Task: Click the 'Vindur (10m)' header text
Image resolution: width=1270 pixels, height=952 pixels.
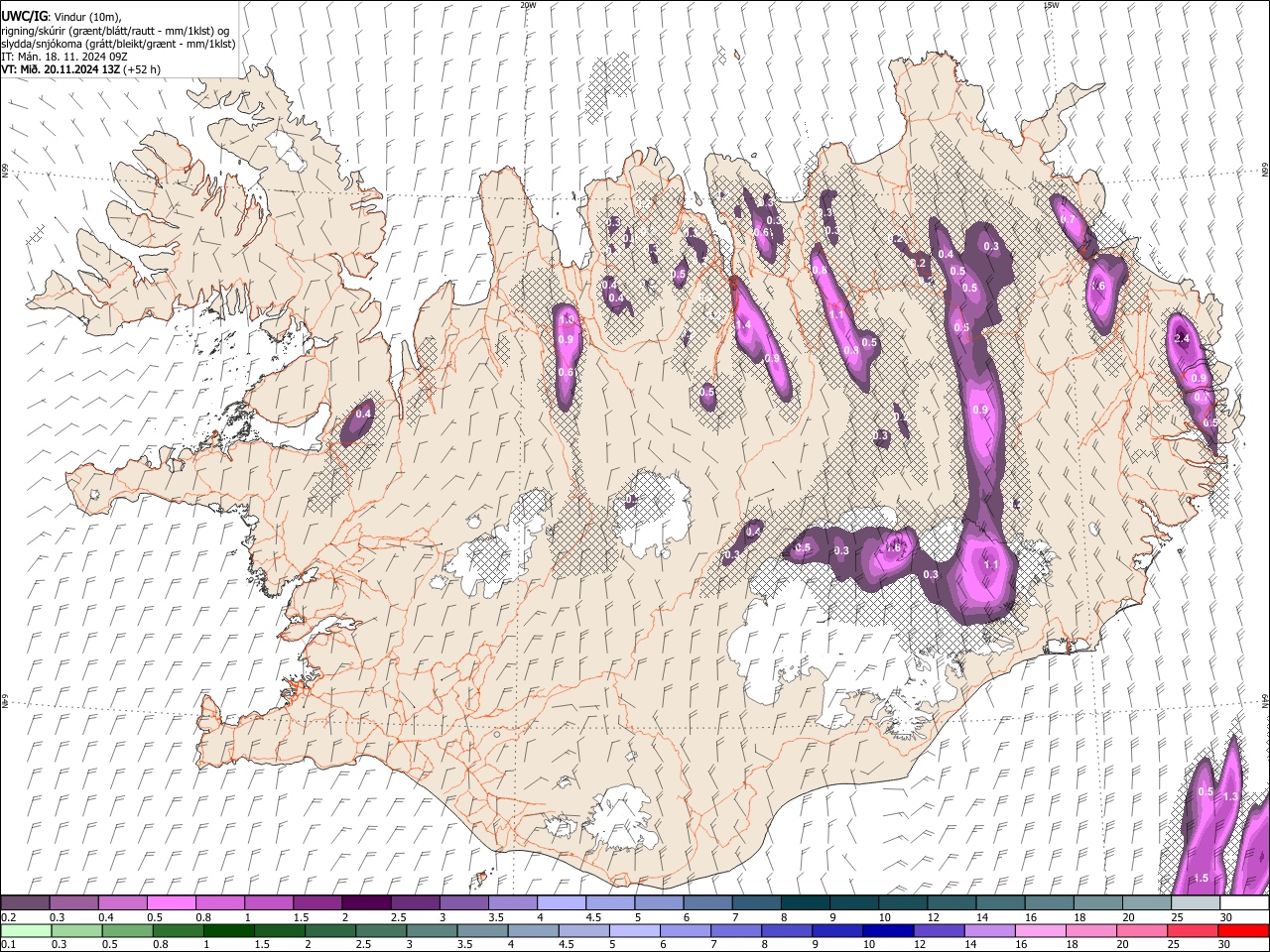Action: (x=87, y=18)
